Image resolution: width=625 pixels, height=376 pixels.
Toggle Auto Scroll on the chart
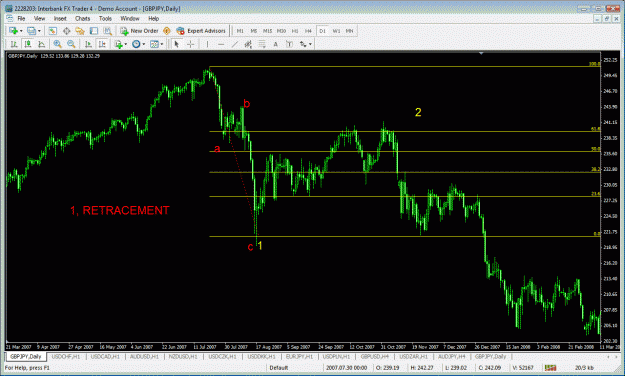pos(88,44)
